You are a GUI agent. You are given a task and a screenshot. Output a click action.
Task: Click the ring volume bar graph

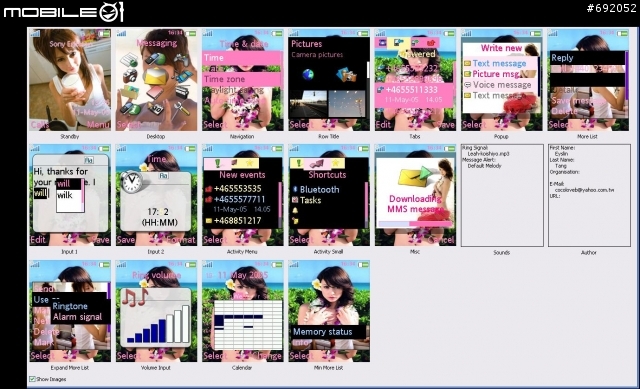click(158, 324)
